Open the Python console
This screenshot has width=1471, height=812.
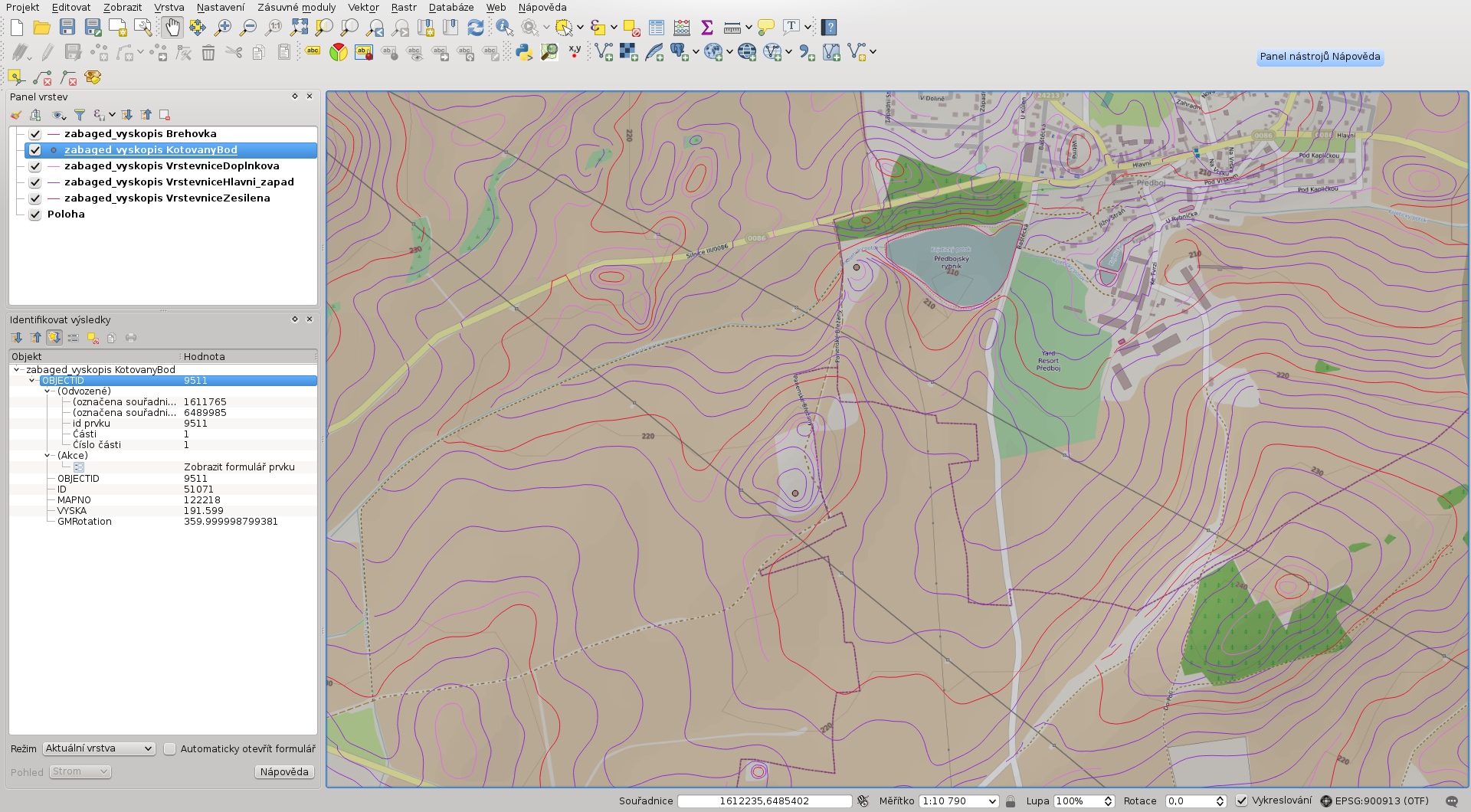coord(524,52)
